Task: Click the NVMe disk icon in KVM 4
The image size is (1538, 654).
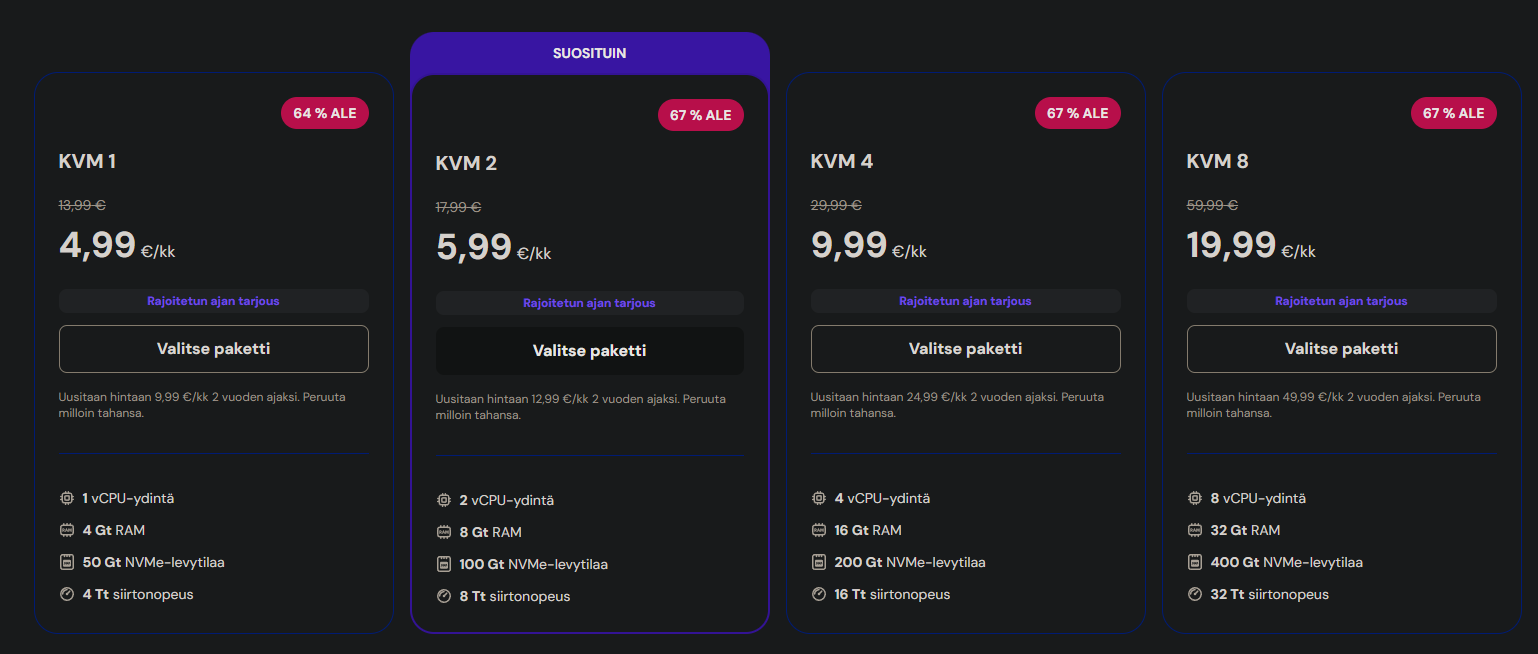Action: [819, 562]
